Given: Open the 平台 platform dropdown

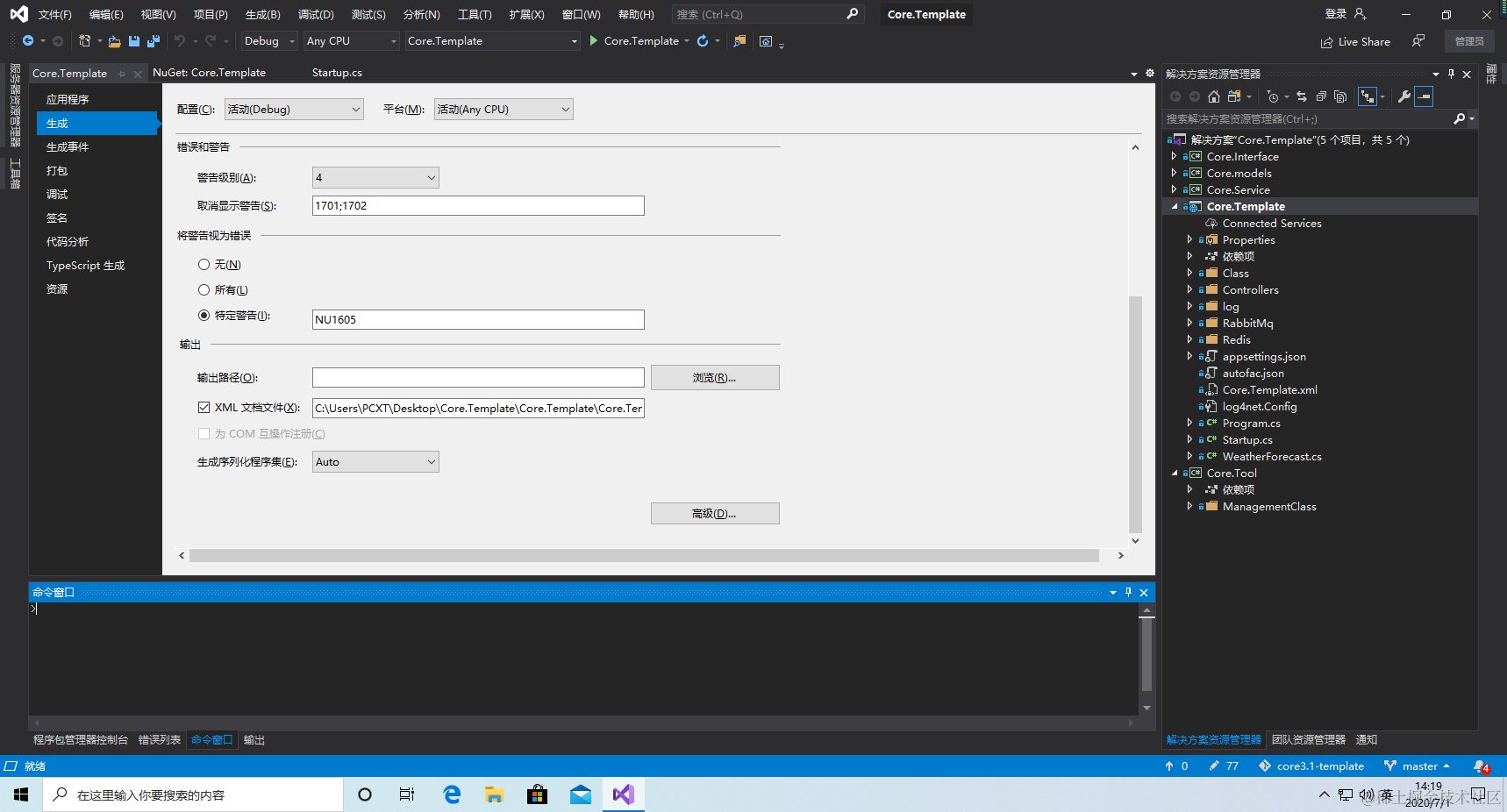Looking at the screenshot, I should coord(504,109).
